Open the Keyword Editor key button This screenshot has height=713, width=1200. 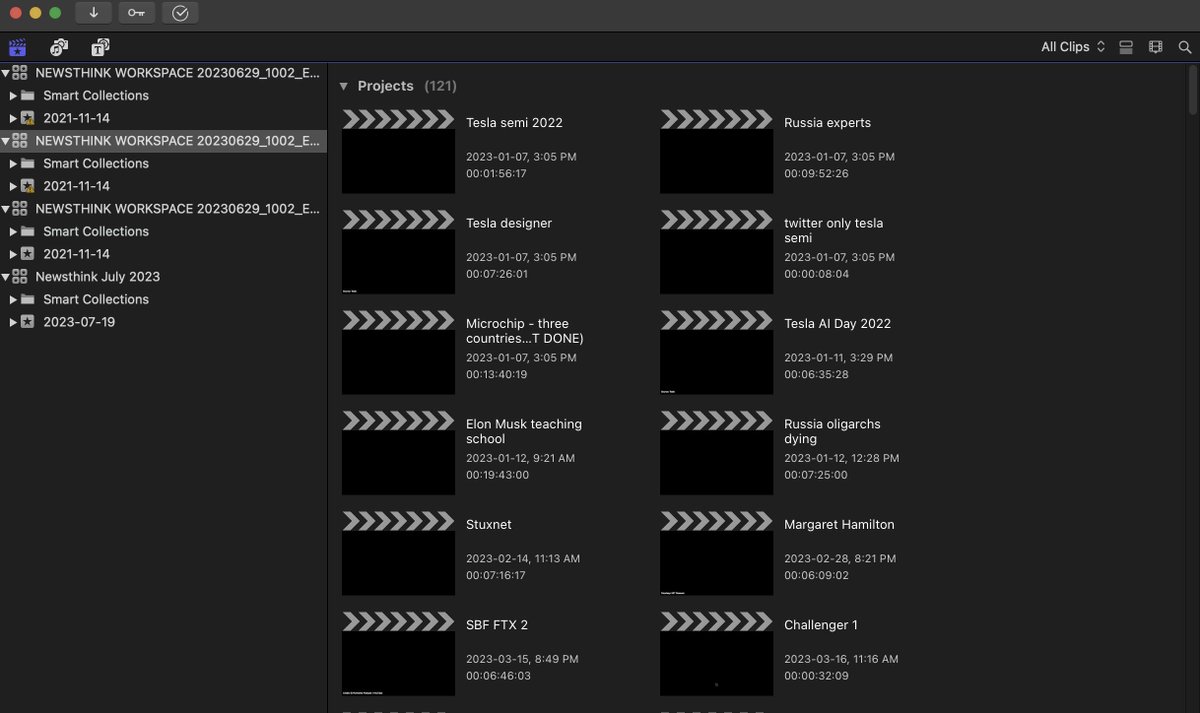pos(136,13)
